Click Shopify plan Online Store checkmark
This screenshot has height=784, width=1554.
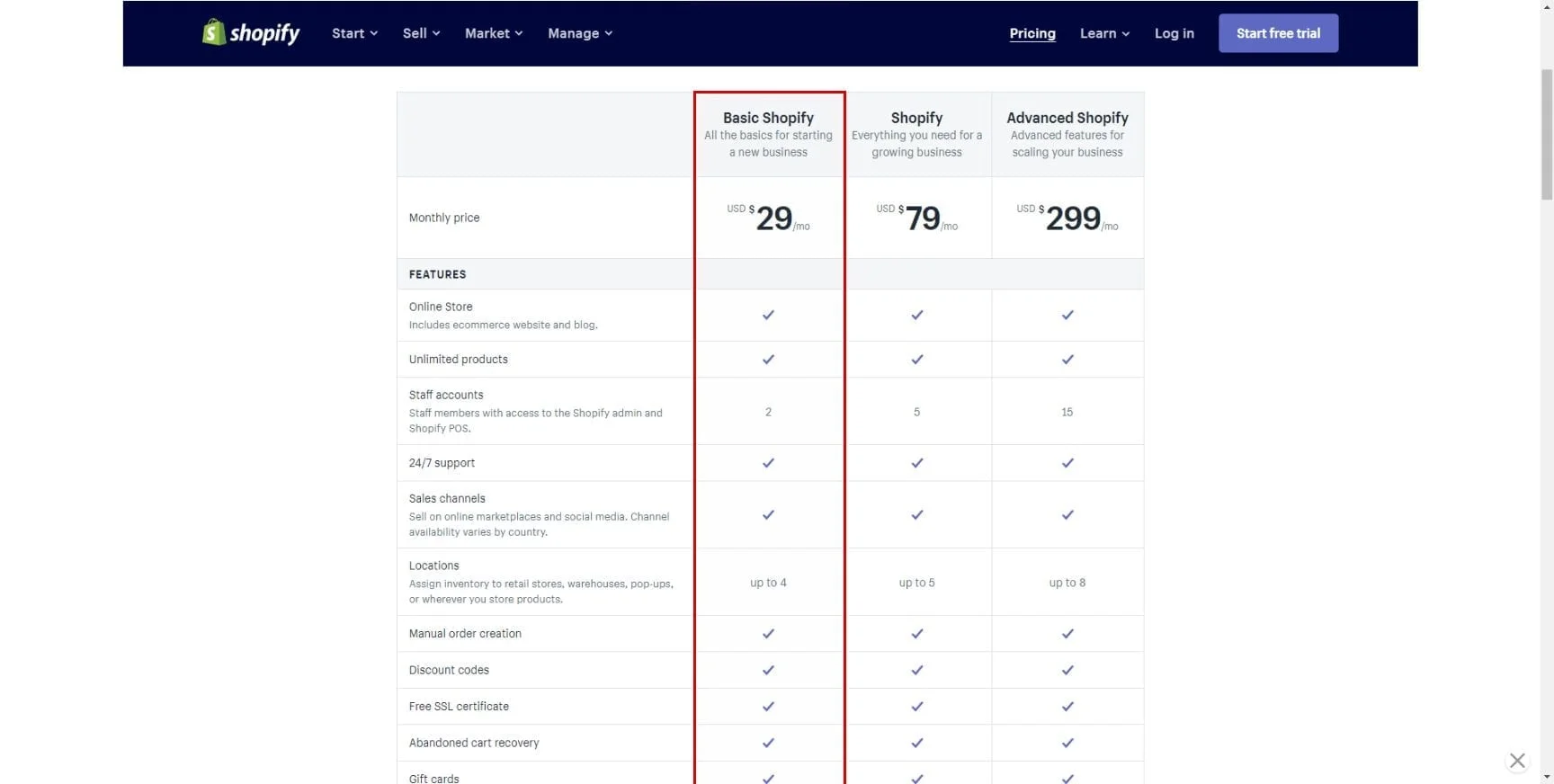916,315
